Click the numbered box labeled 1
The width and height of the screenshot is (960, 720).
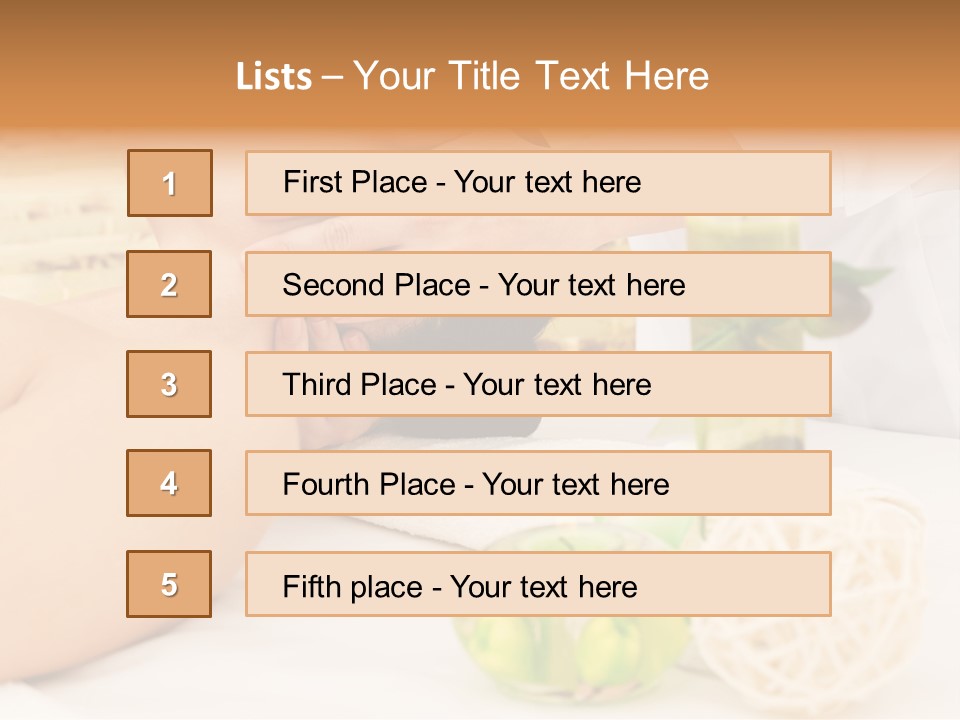click(170, 183)
